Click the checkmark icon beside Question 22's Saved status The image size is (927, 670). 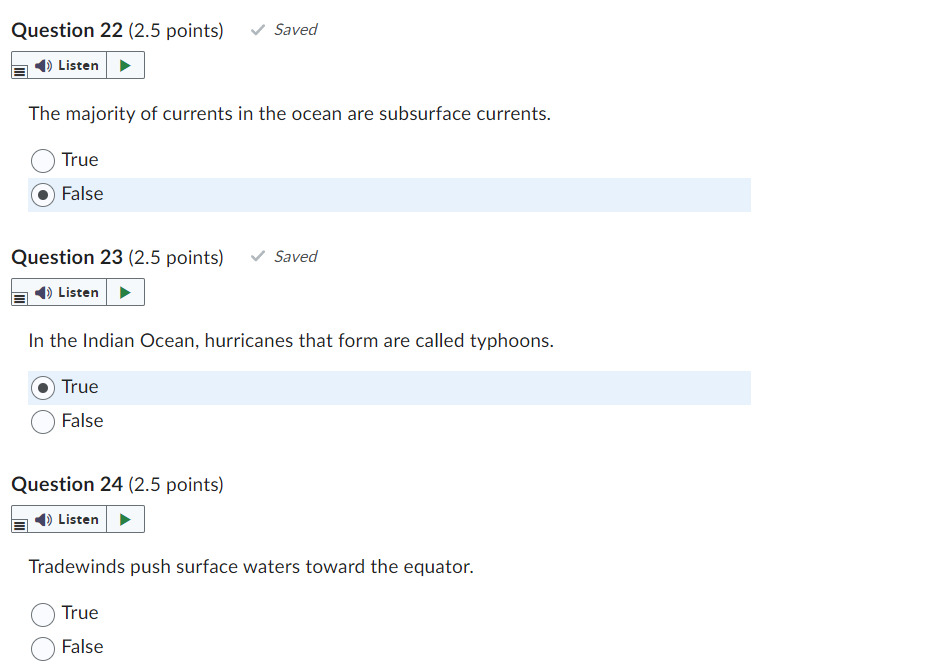pyautogui.click(x=255, y=29)
